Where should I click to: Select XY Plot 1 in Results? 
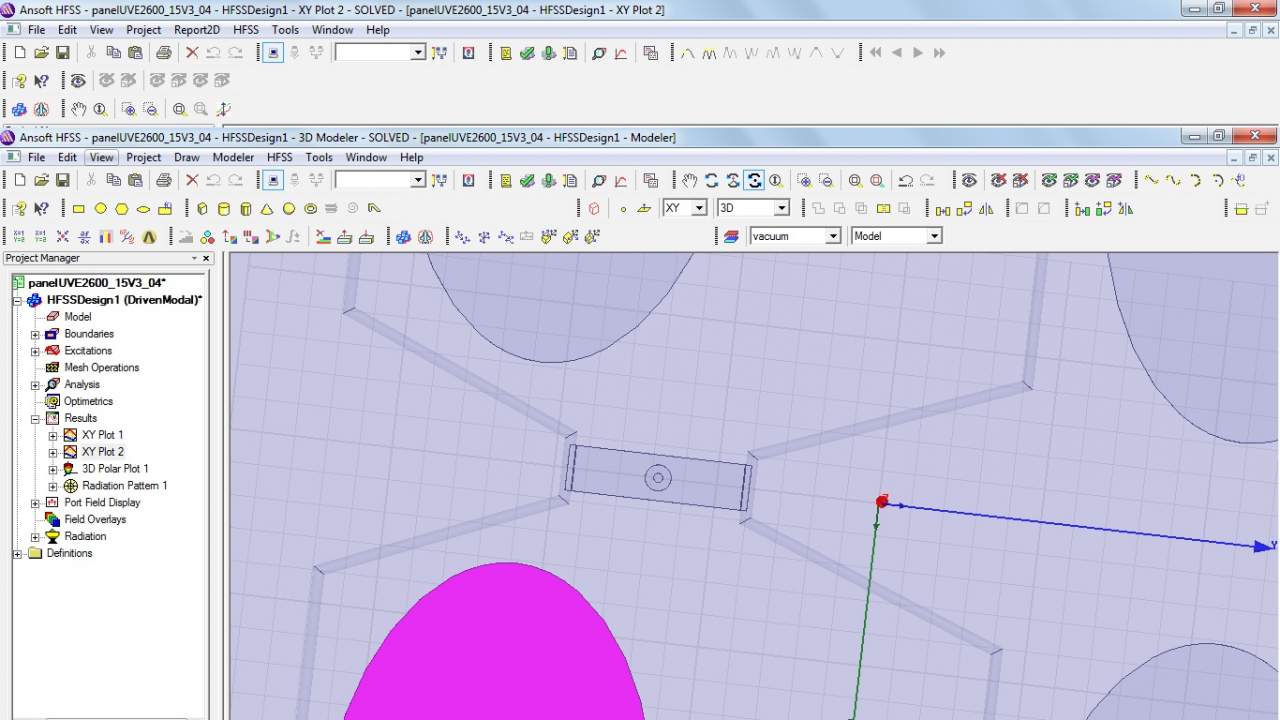tap(102, 435)
